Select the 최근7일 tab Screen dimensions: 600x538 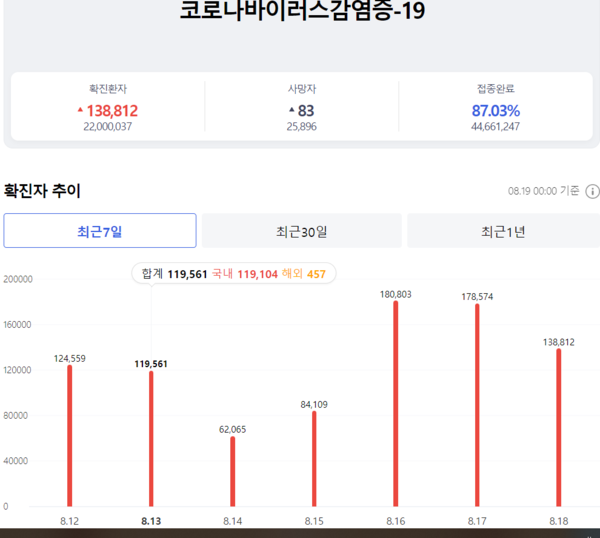[100, 231]
